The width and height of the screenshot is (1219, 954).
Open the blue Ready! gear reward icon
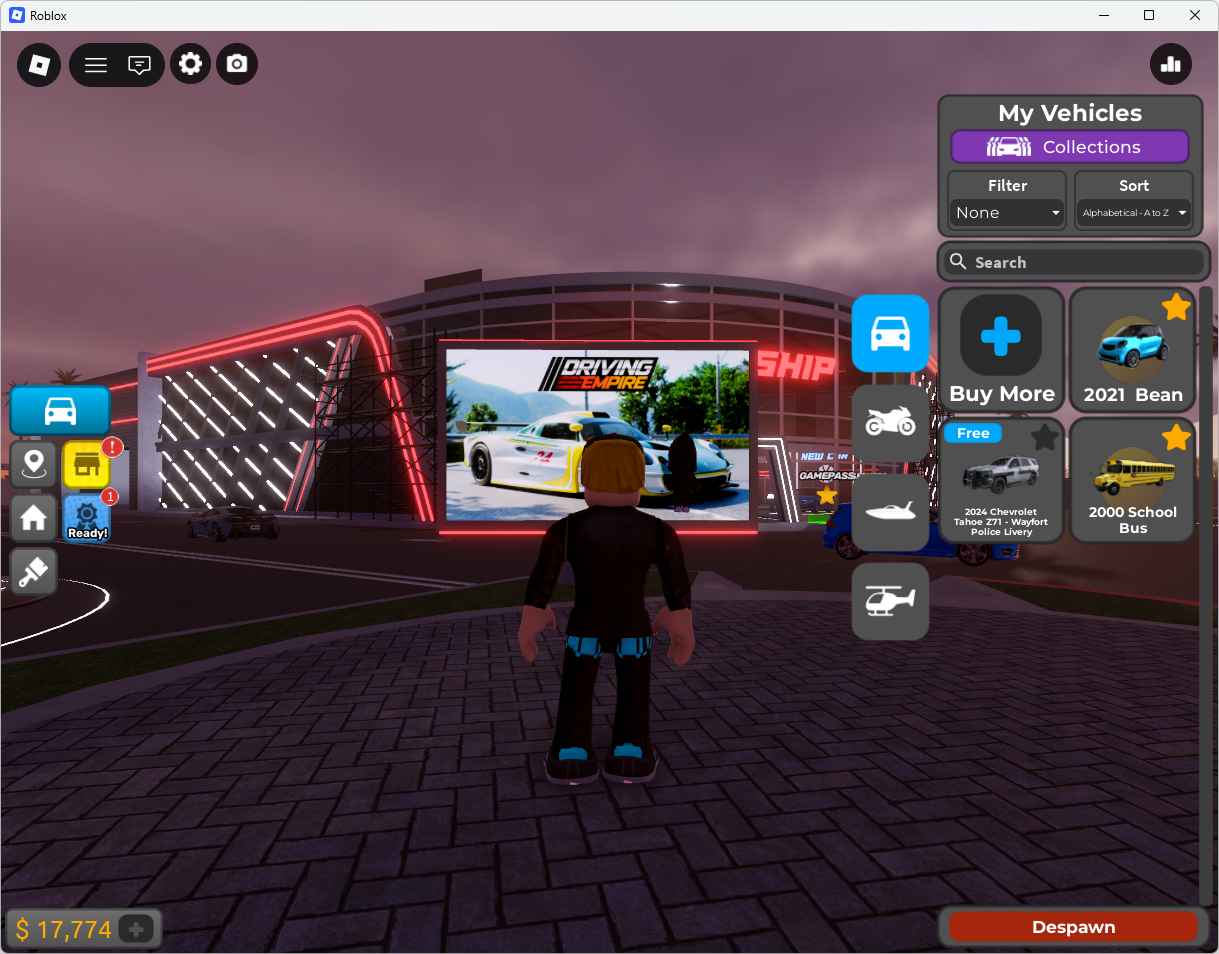tap(87, 518)
